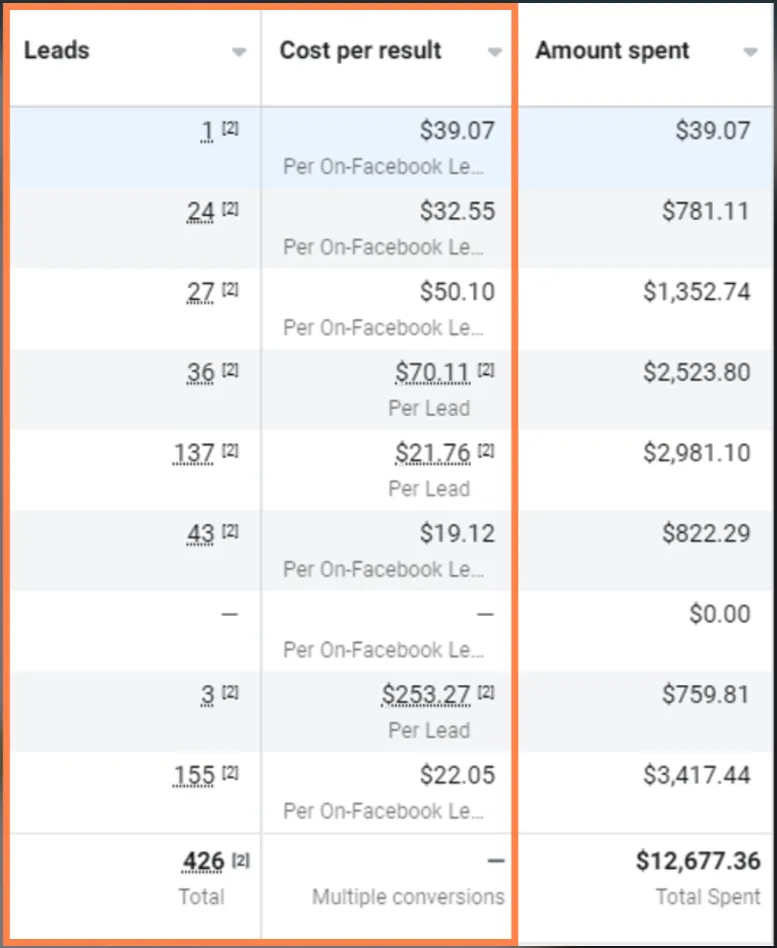
Task: Click the 426 total leads value
Action: [203, 862]
